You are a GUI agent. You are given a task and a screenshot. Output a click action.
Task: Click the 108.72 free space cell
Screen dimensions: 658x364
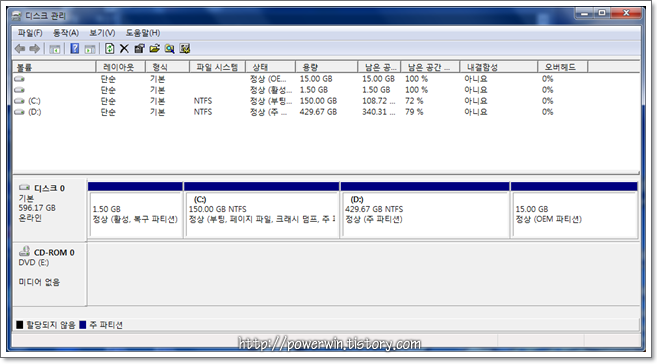tap(379, 101)
